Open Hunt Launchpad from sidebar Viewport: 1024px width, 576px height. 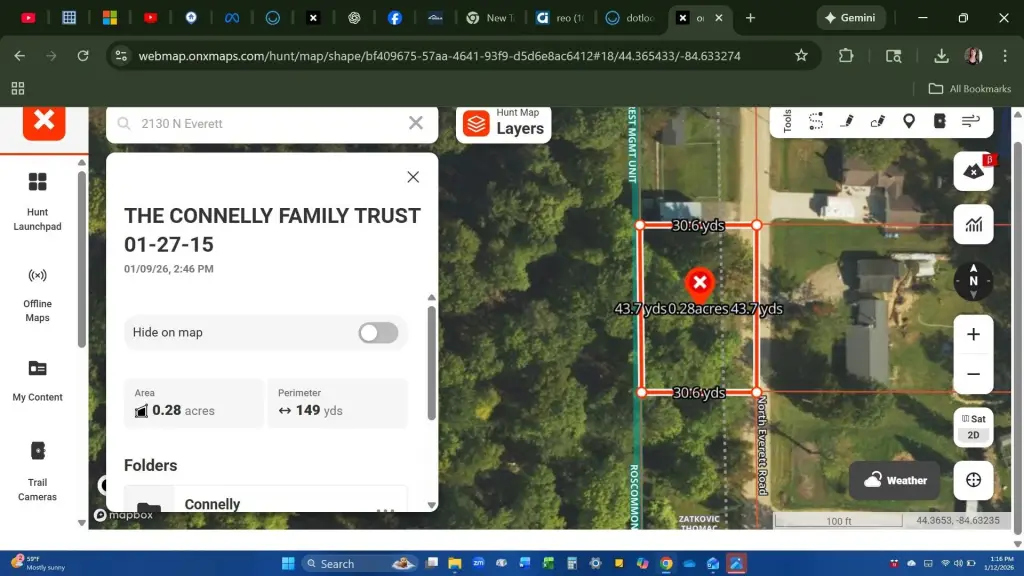point(38,200)
